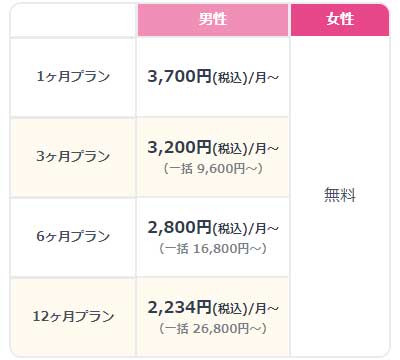400x360 pixels.
Task: Click the (税込)/月～ label beside 3,200円
Action: [x=245, y=149]
